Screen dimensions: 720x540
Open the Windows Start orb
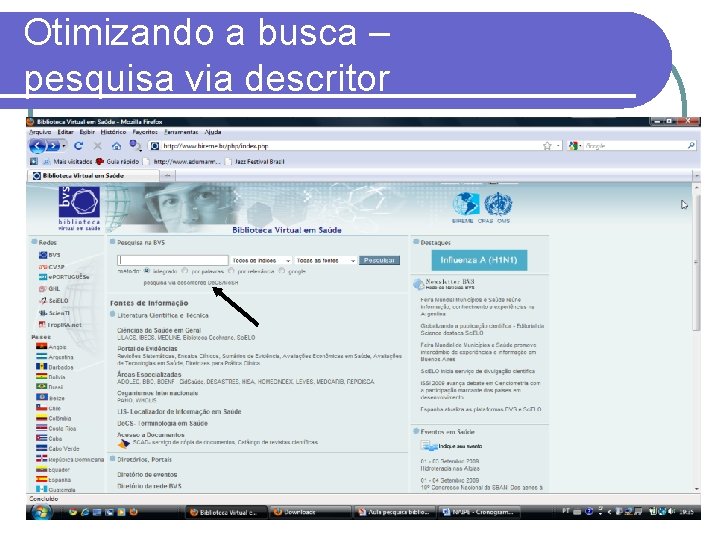pos(42,512)
